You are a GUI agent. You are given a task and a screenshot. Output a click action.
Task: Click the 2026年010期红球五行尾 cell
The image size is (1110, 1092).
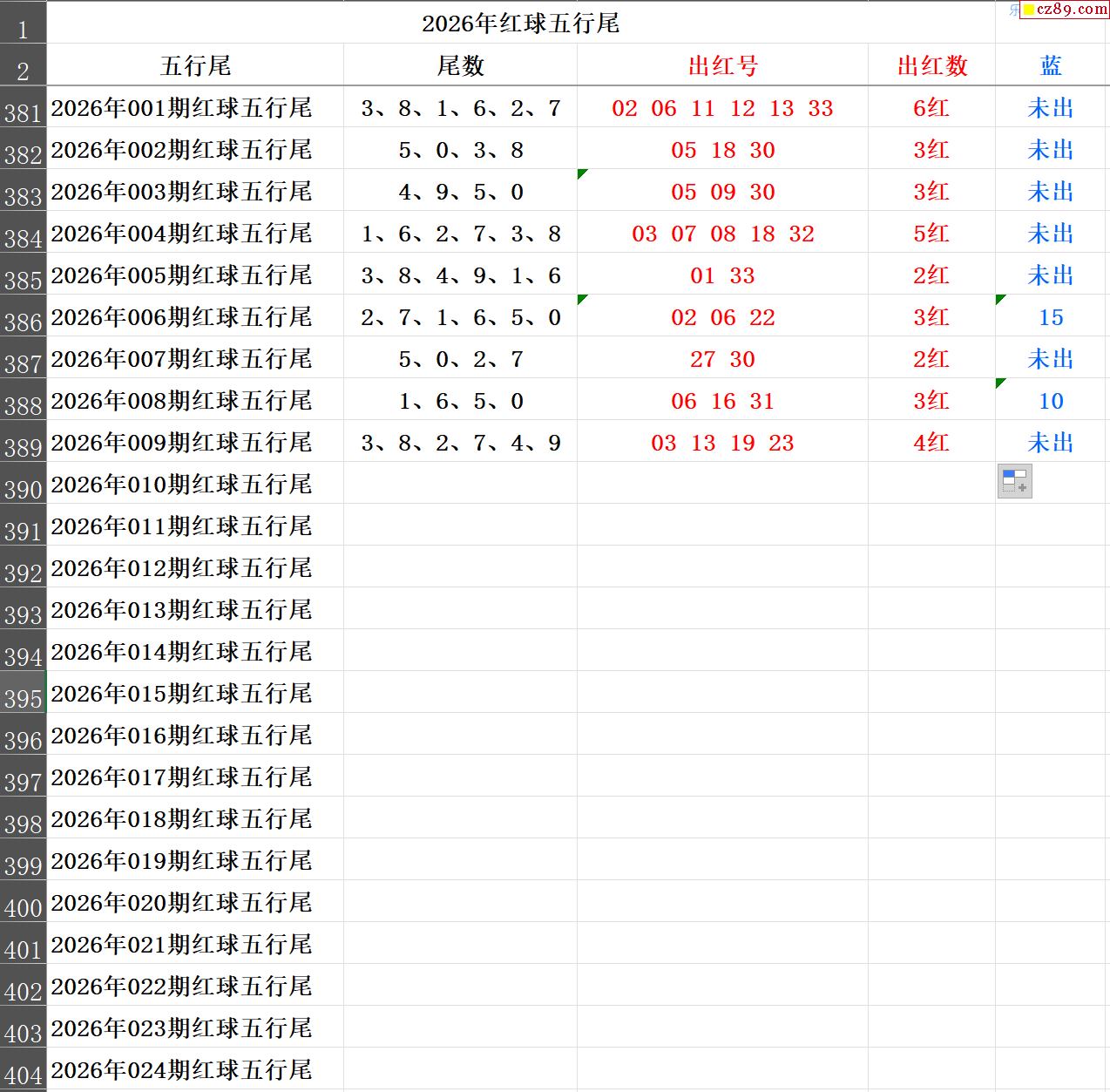coord(181,485)
